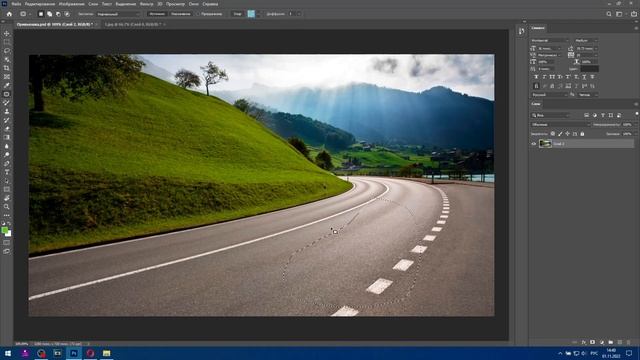Click the Источник button
The image size is (640, 360).
point(157,14)
